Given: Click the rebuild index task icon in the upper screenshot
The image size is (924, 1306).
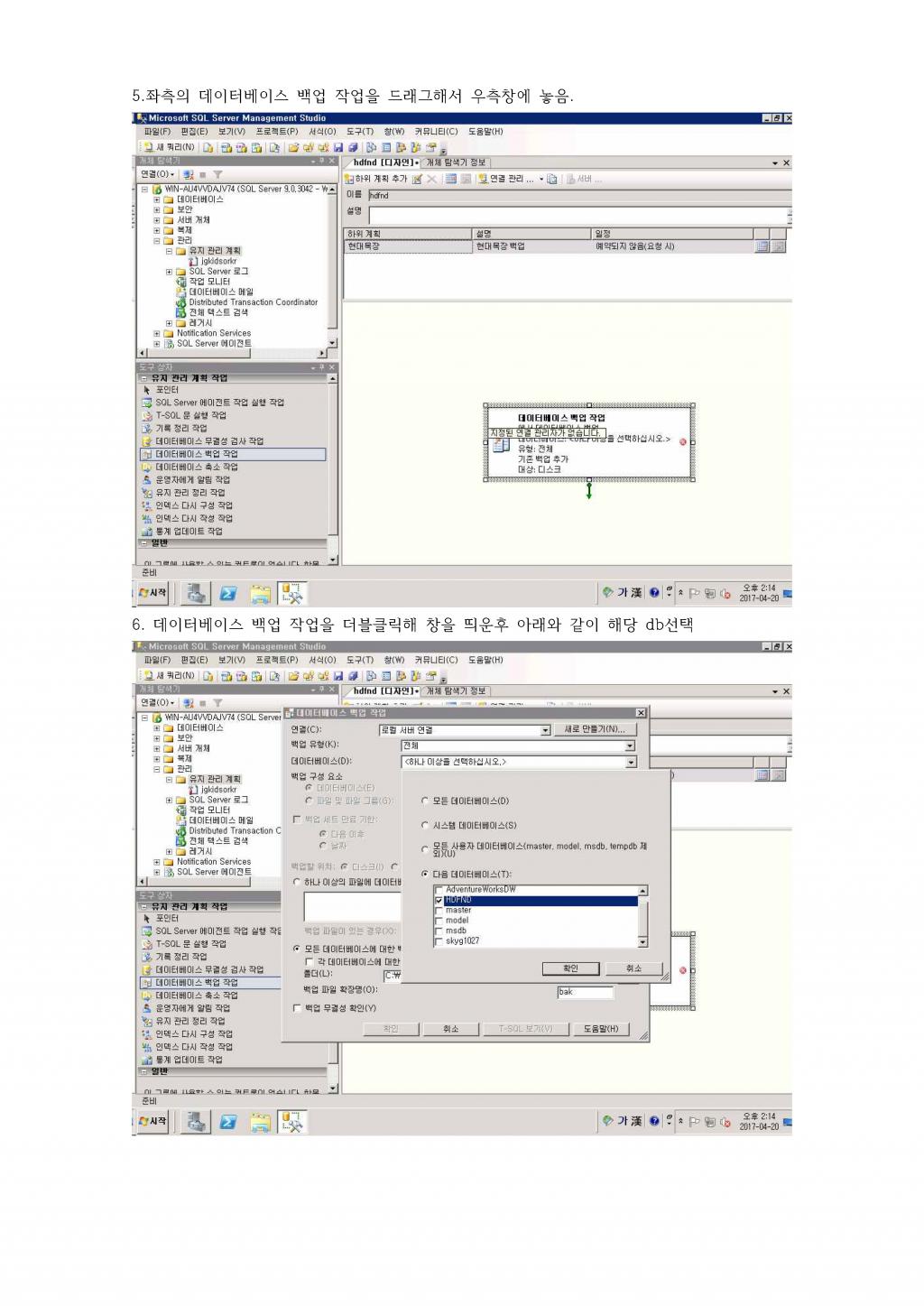Looking at the screenshot, I should point(147,518).
